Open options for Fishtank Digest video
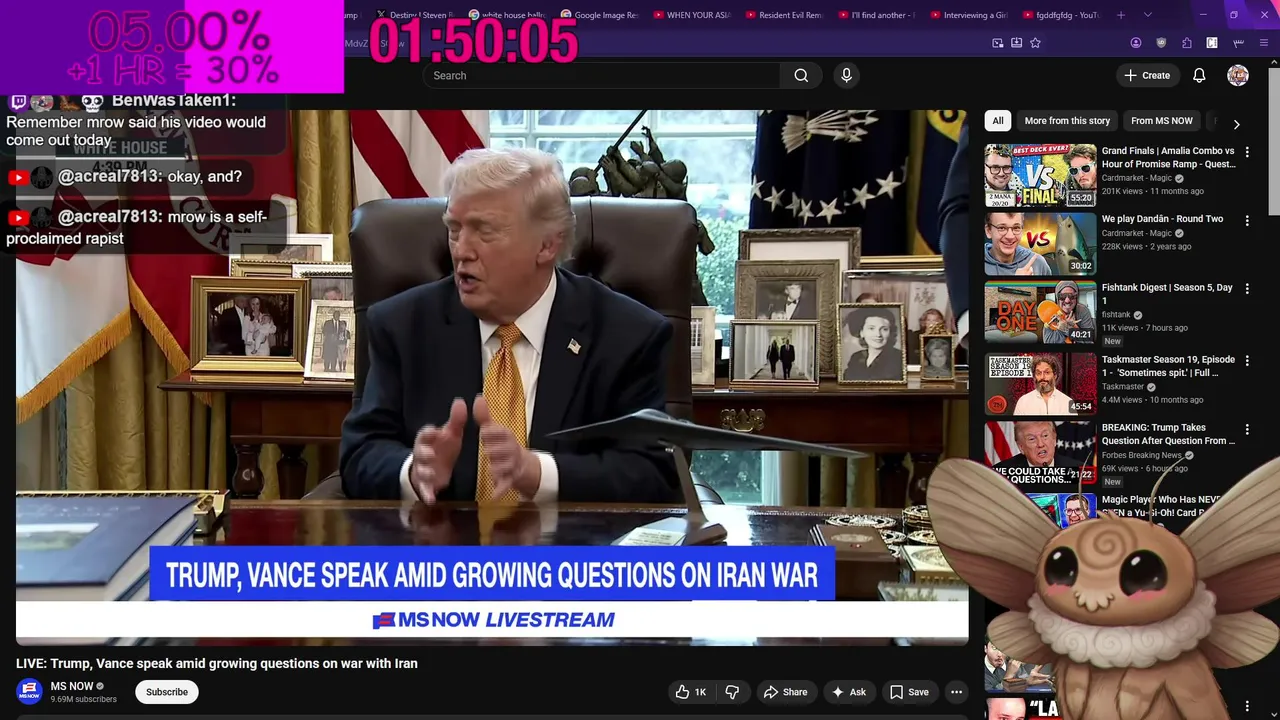This screenshot has width=1280, height=720. (x=1247, y=288)
